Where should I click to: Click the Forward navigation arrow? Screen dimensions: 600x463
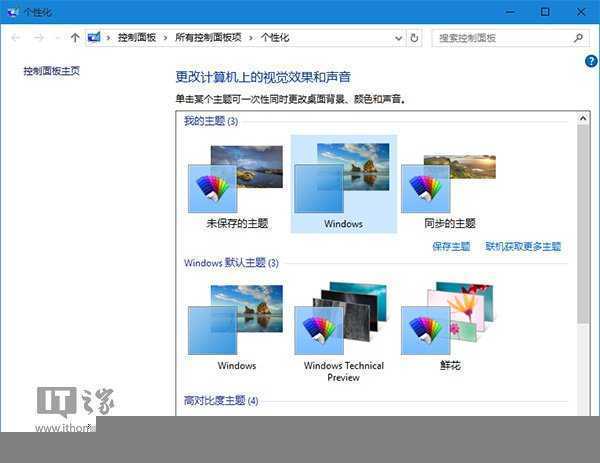point(38,37)
